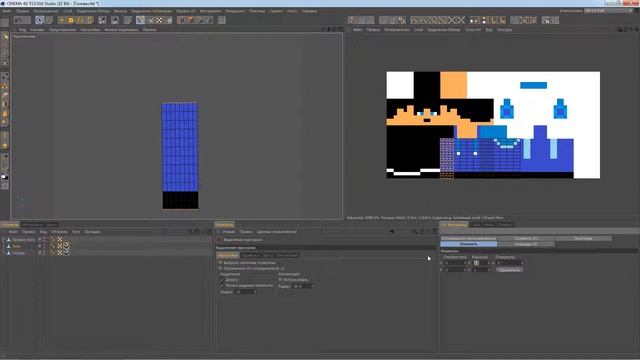Open the Сетка UV menu in texture view
This screenshot has width=640, height=360.
point(473,30)
